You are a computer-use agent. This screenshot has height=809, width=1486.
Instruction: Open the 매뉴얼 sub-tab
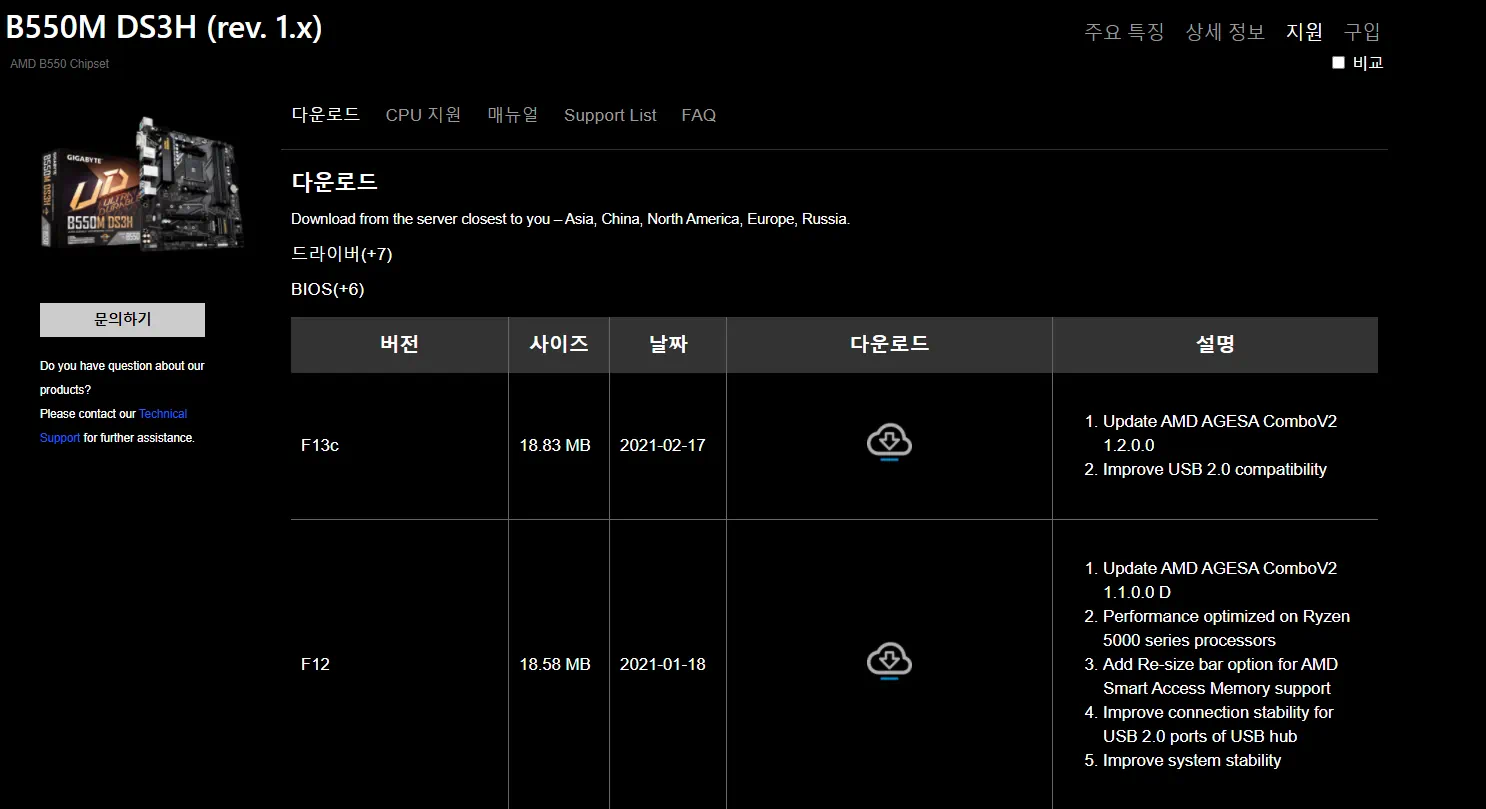click(x=513, y=115)
